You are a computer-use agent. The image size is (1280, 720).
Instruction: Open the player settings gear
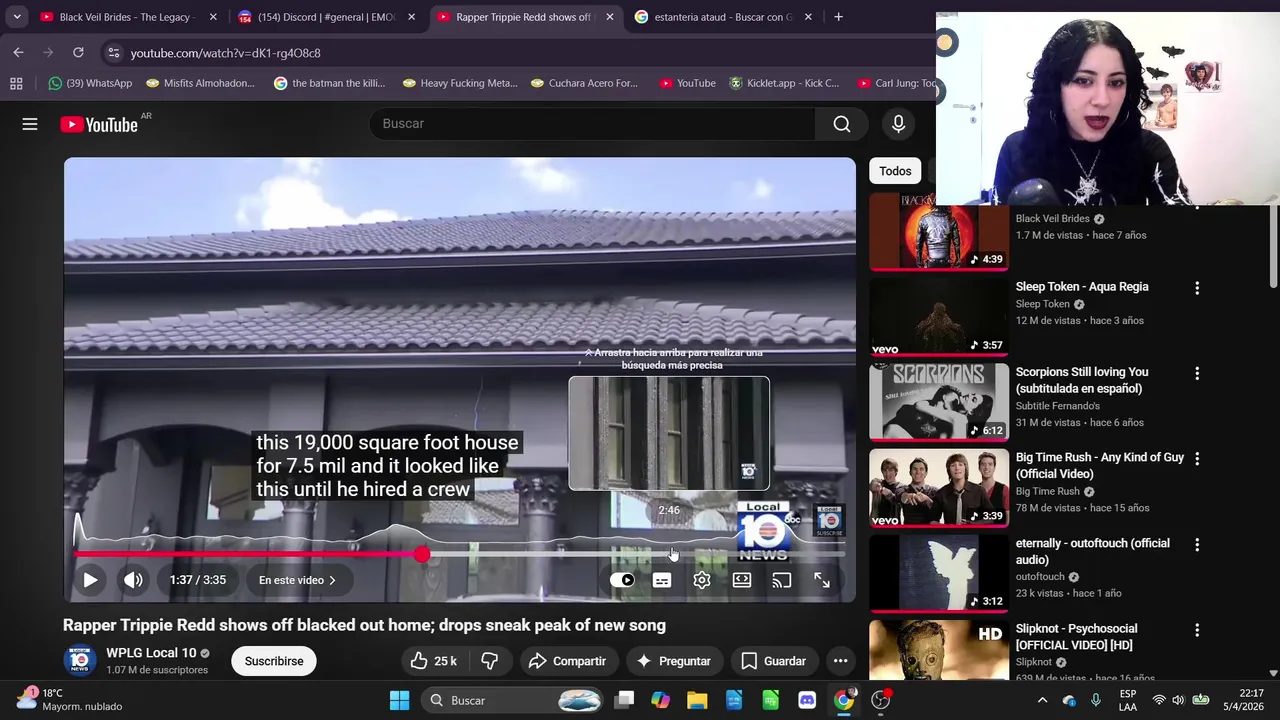(x=702, y=580)
